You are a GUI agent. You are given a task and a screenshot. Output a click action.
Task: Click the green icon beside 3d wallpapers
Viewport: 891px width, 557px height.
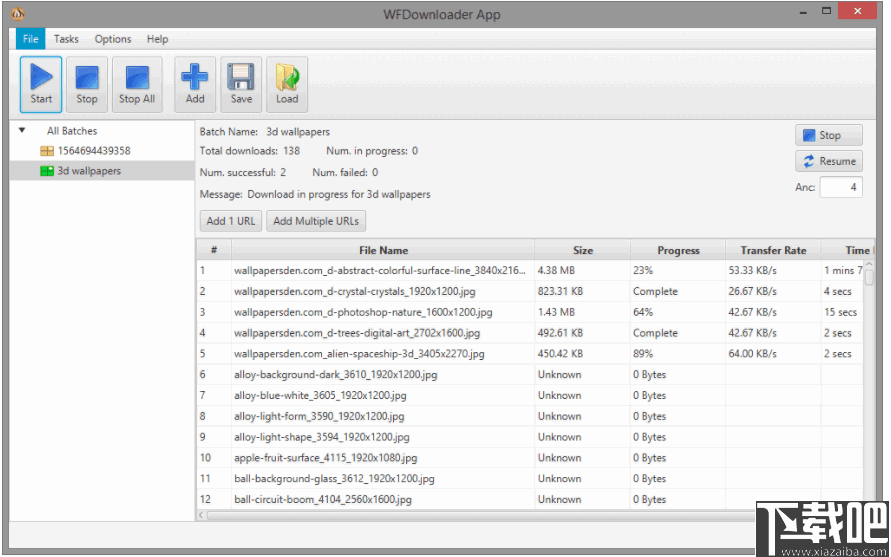pos(47,171)
